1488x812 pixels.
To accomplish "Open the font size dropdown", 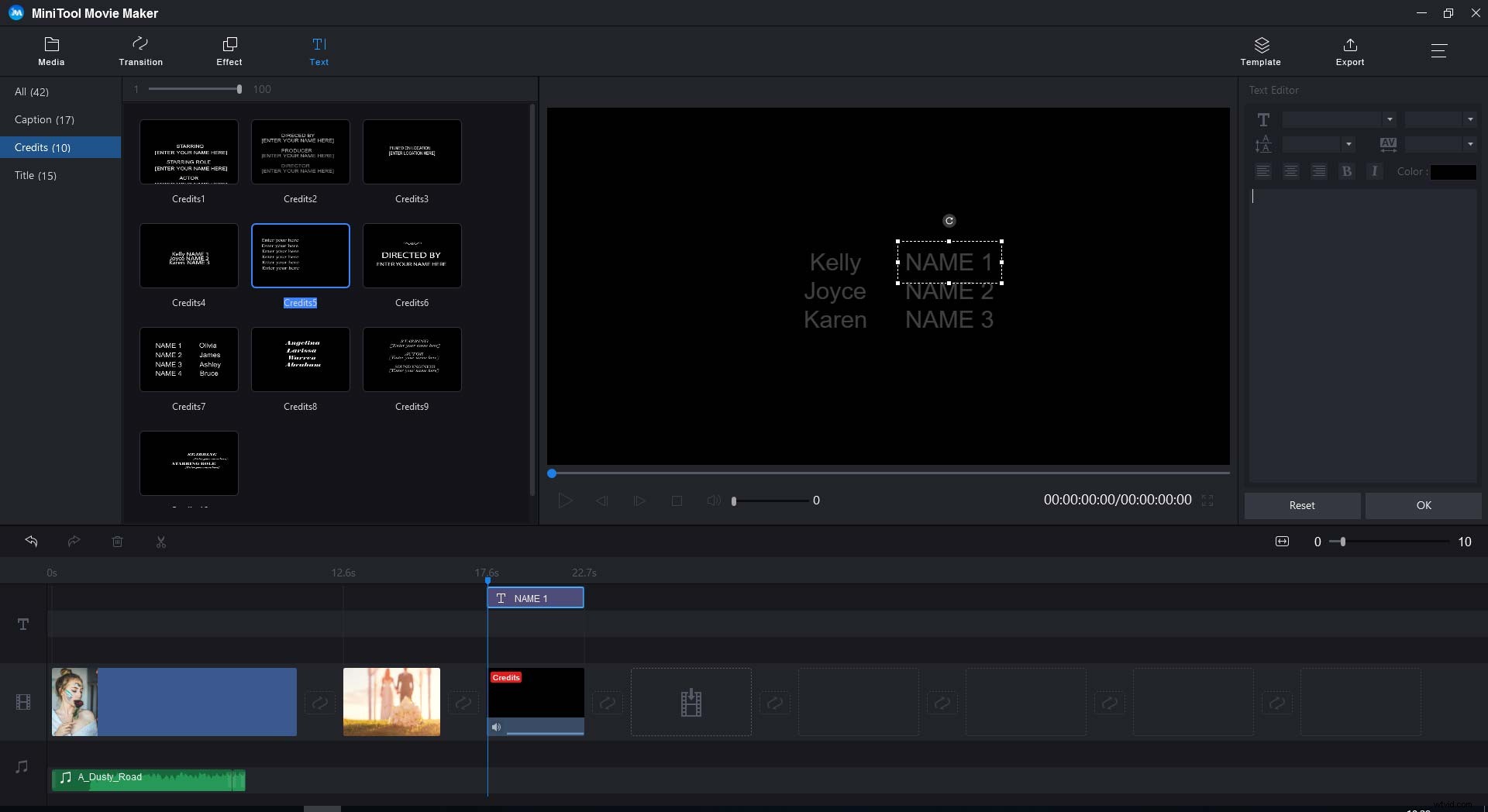I will (1470, 119).
